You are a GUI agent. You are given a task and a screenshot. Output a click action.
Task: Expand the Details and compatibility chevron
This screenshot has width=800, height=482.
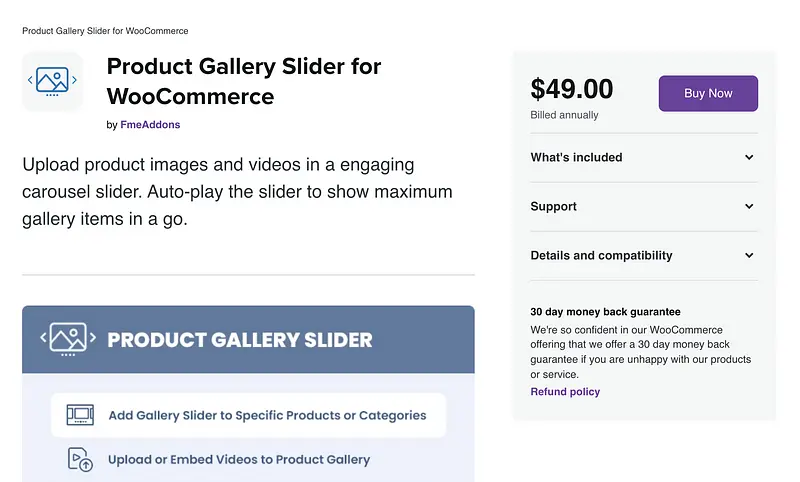click(749, 256)
